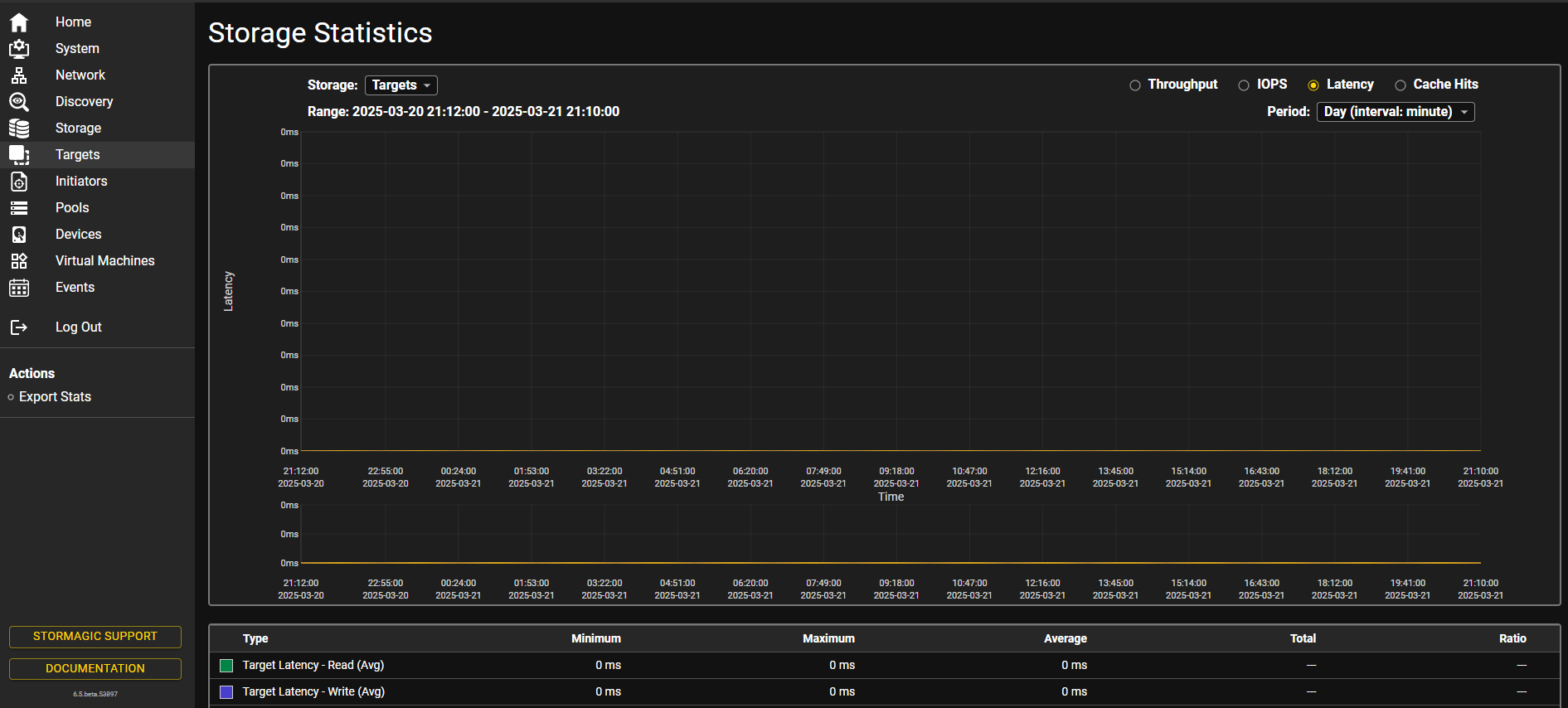The width and height of the screenshot is (1568, 708).
Task: Click the Targets sidebar icon
Action: click(19, 155)
